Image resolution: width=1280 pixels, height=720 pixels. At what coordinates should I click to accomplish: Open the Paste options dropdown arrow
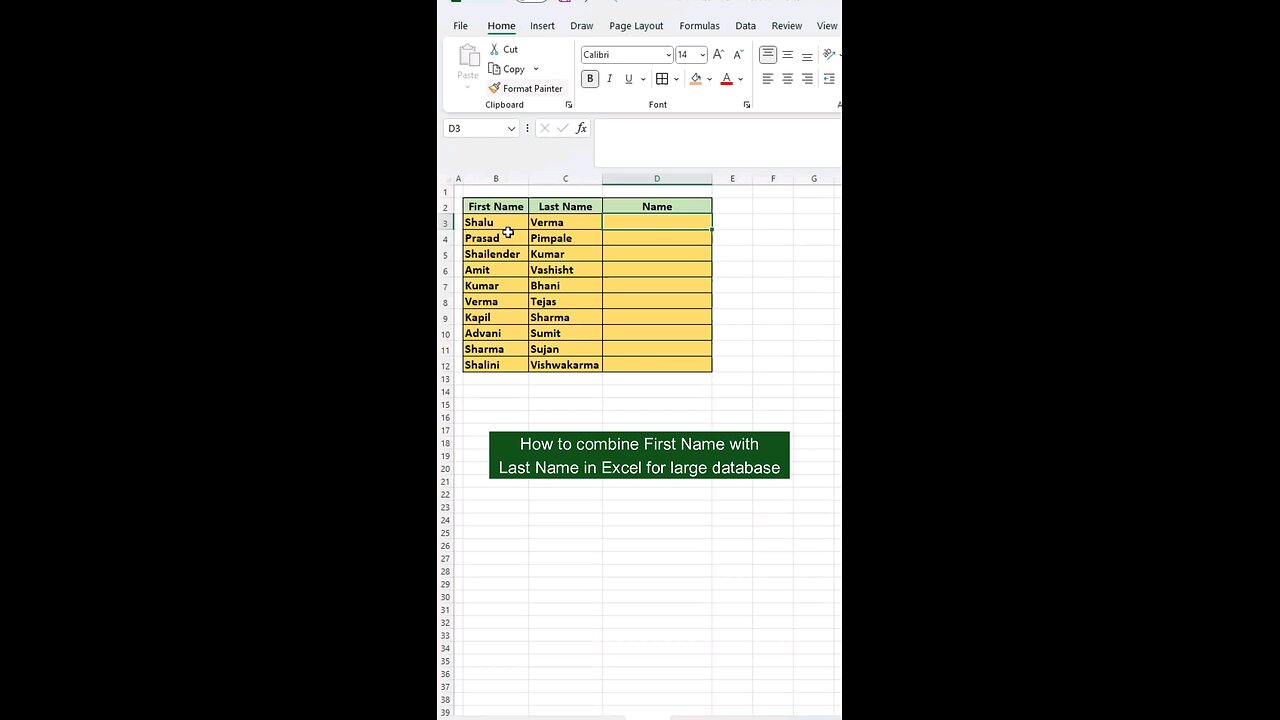click(x=468, y=87)
